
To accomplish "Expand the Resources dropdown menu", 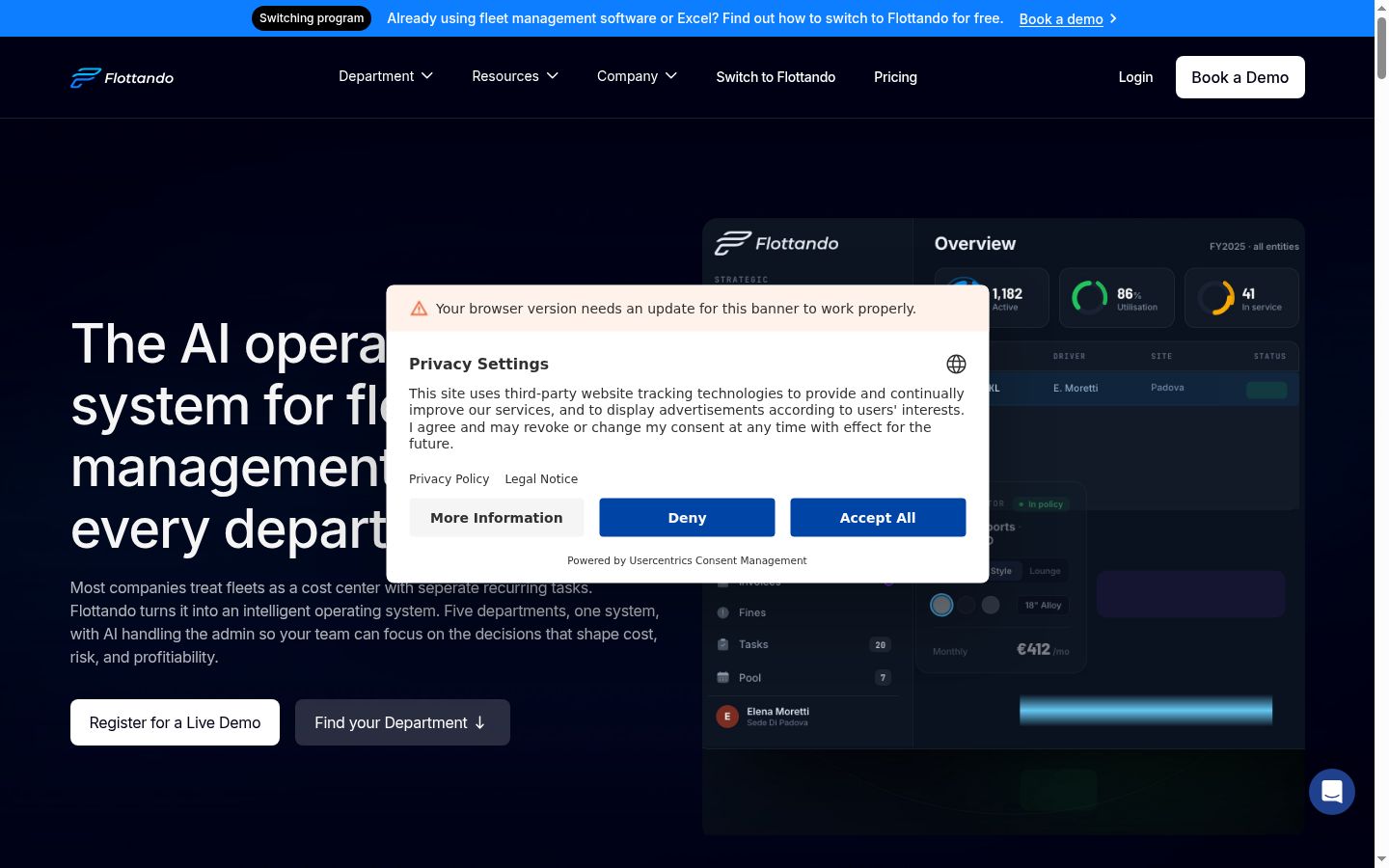I will pos(515,76).
